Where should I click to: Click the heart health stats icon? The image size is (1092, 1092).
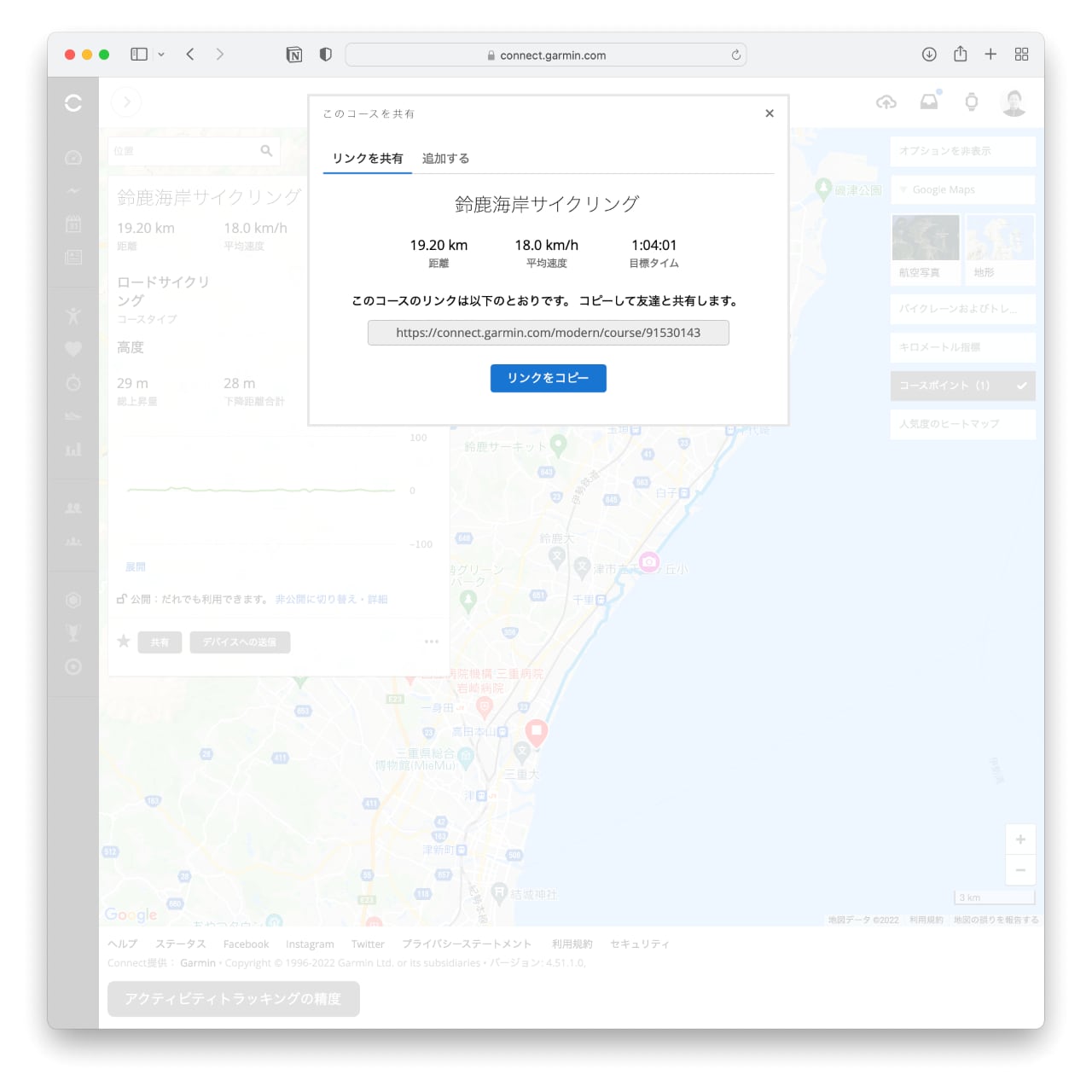(73, 348)
